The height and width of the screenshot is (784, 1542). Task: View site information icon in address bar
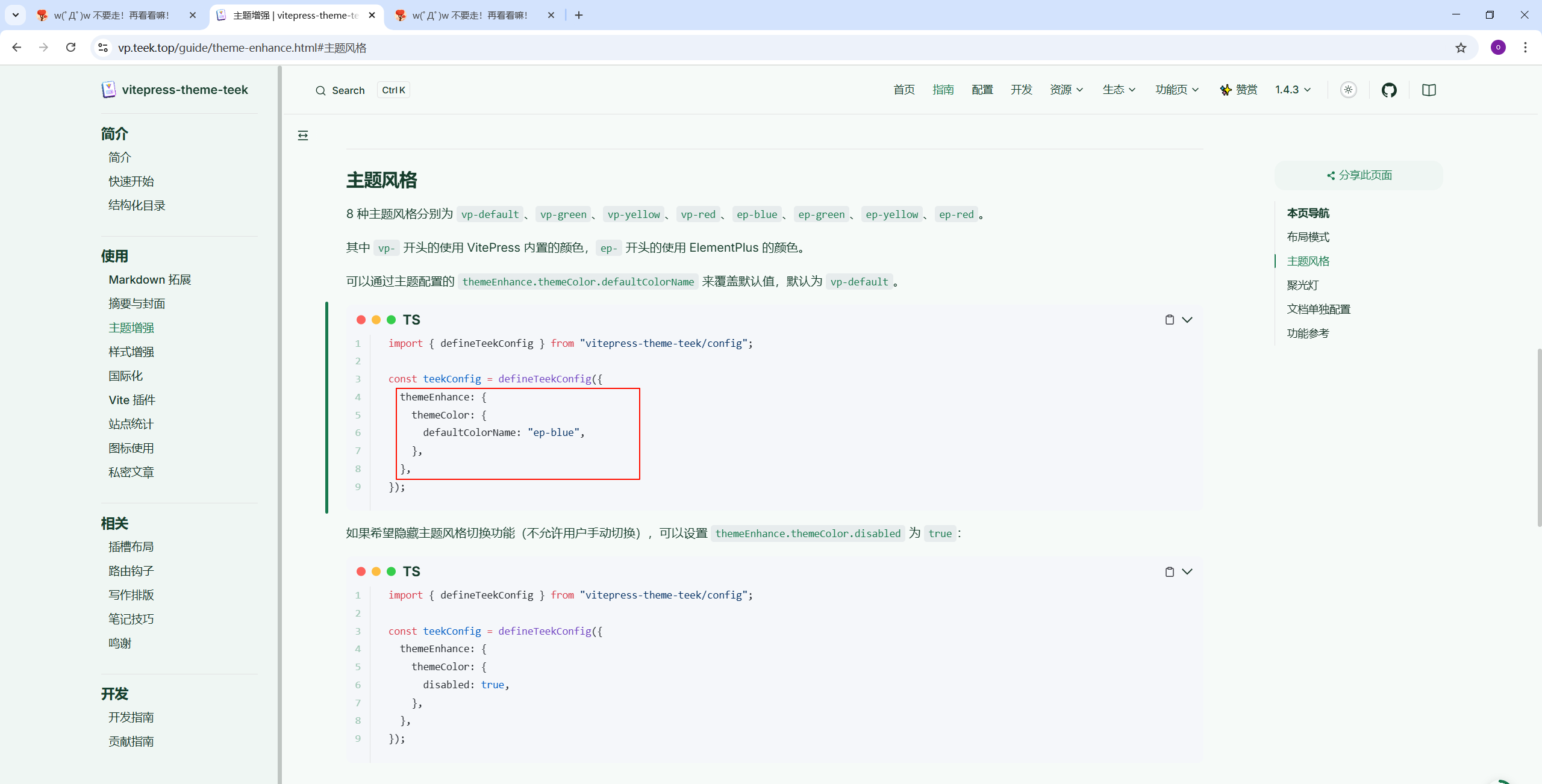103,48
